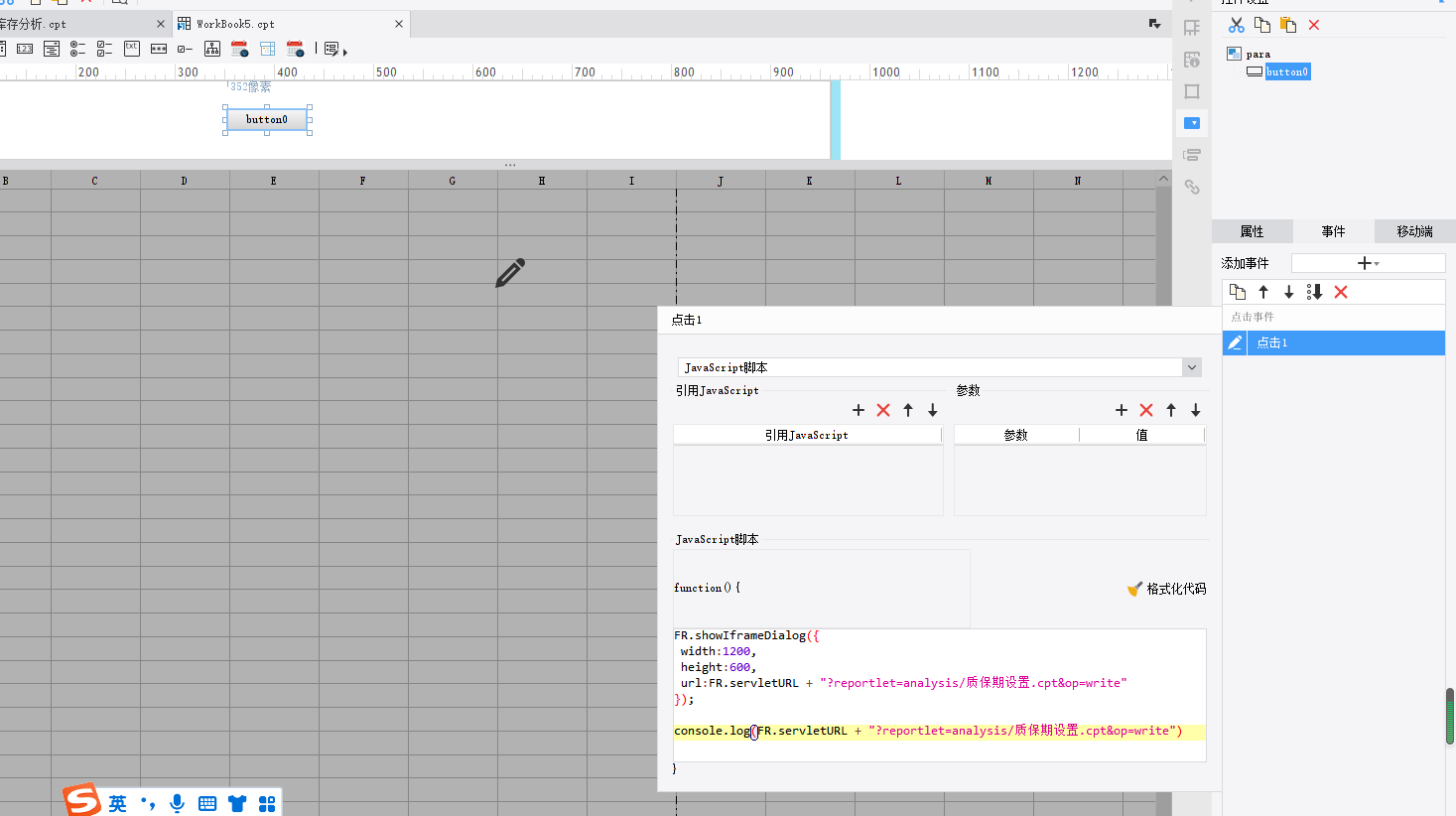Image resolution: width=1456 pixels, height=816 pixels.
Task: Open the floating element sidebar icon
Action: click(1192, 91)
